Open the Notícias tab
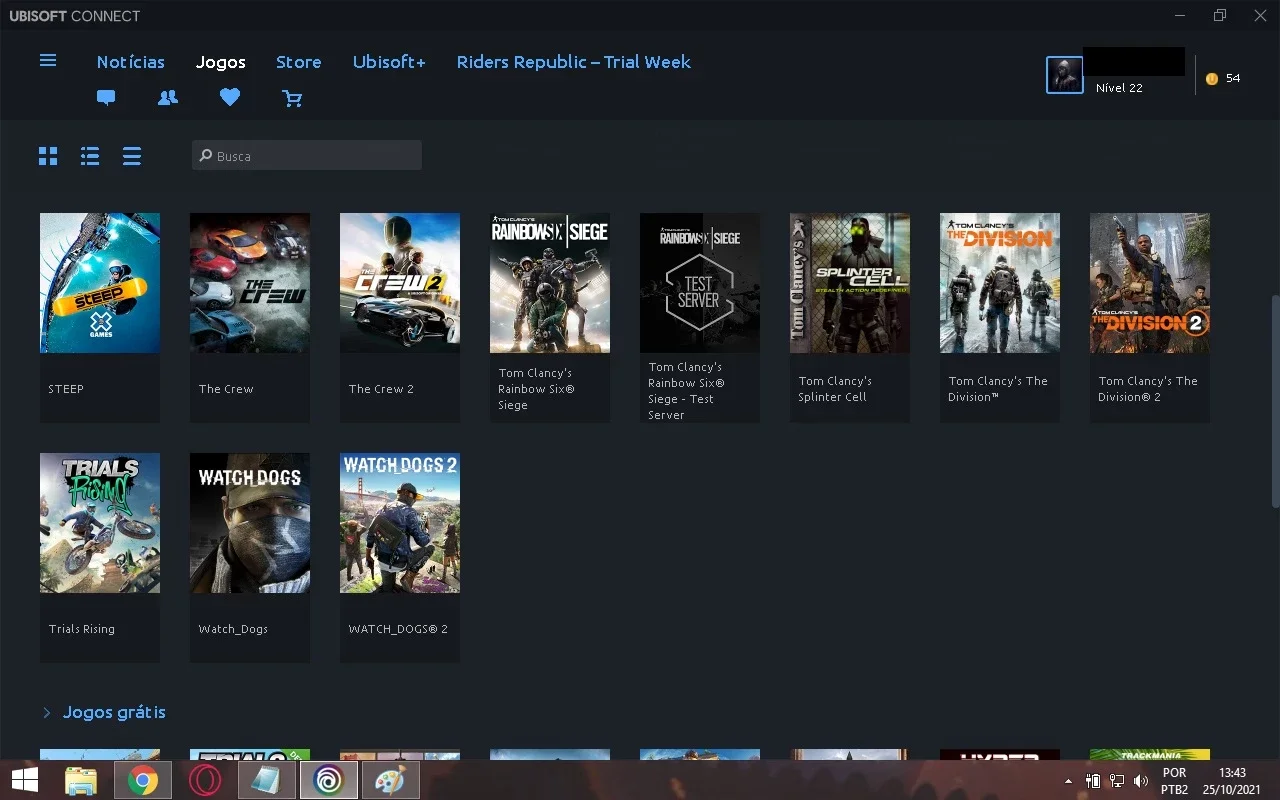The height and width of the screenshot is (800, 1280). [131, 62]
